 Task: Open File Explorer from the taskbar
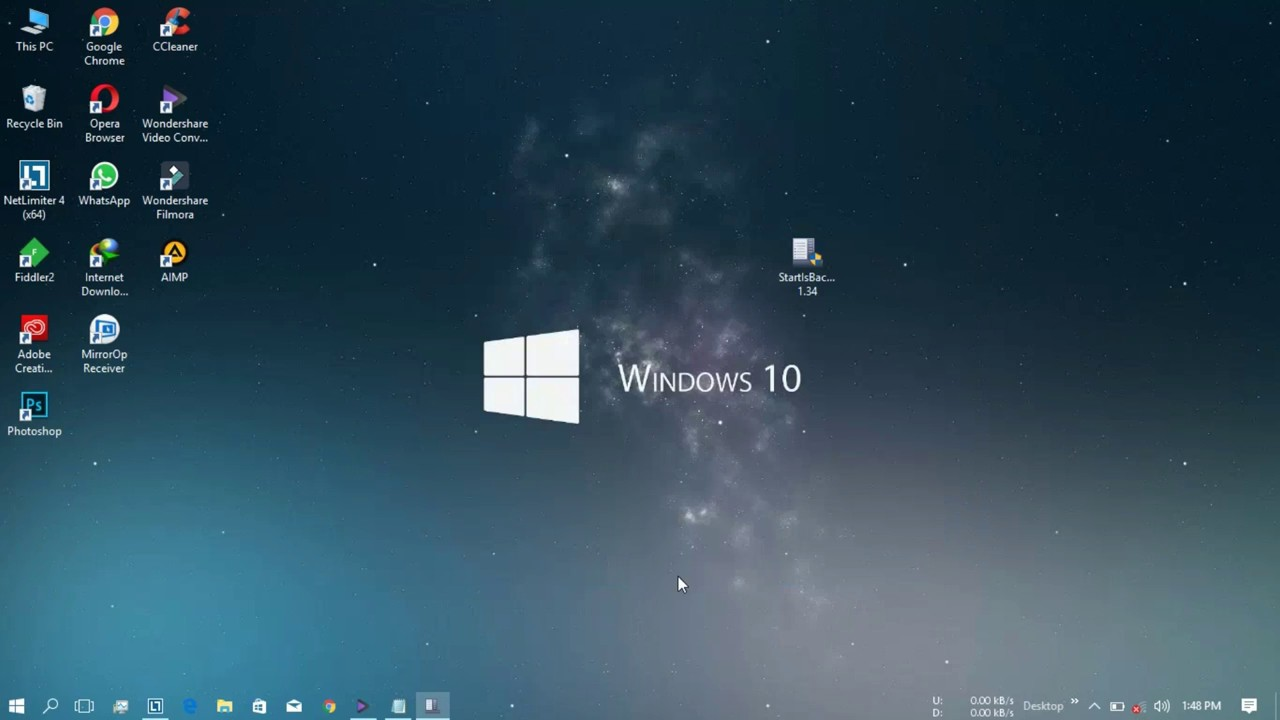(x=224, y=706)
